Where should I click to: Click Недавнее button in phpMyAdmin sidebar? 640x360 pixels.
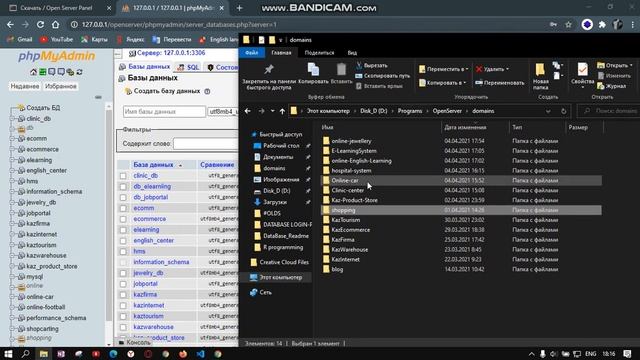25,87
